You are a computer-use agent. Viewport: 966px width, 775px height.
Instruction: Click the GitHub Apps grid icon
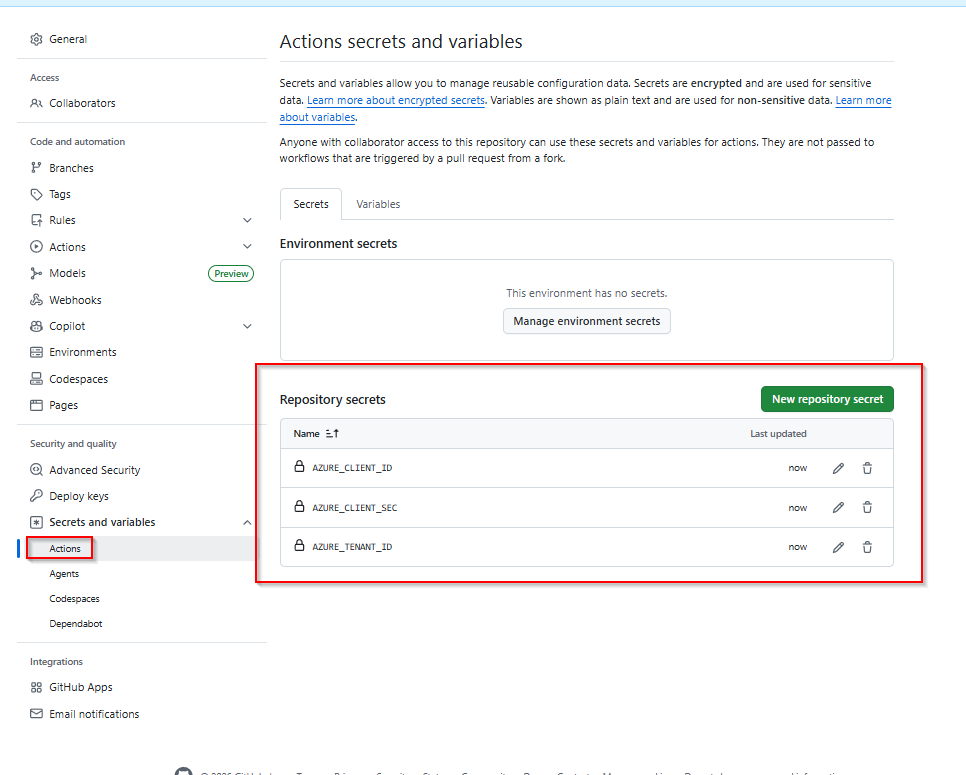(36, 688)
